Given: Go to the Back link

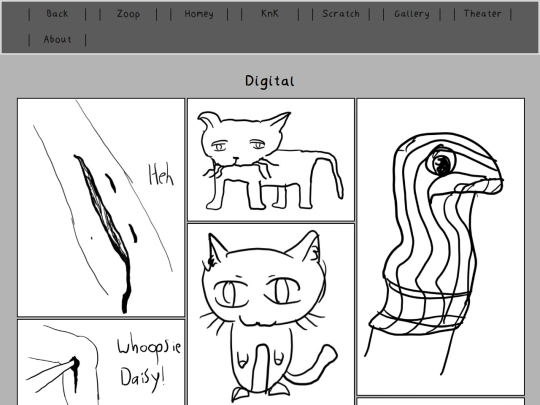Looking at the screenshot, I should (x=57, y=14).
